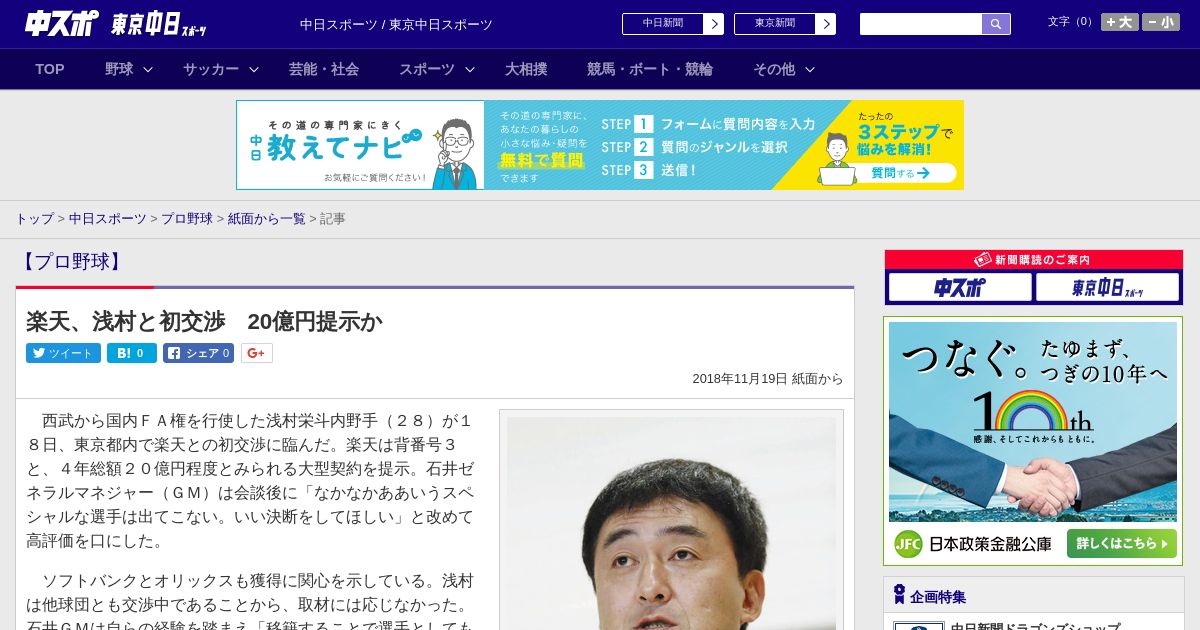Click the 中スポ logo in header
Image resolution: width=1200 pixels, height=630 pixels.
pyautogui.click(x=62, y=23)
